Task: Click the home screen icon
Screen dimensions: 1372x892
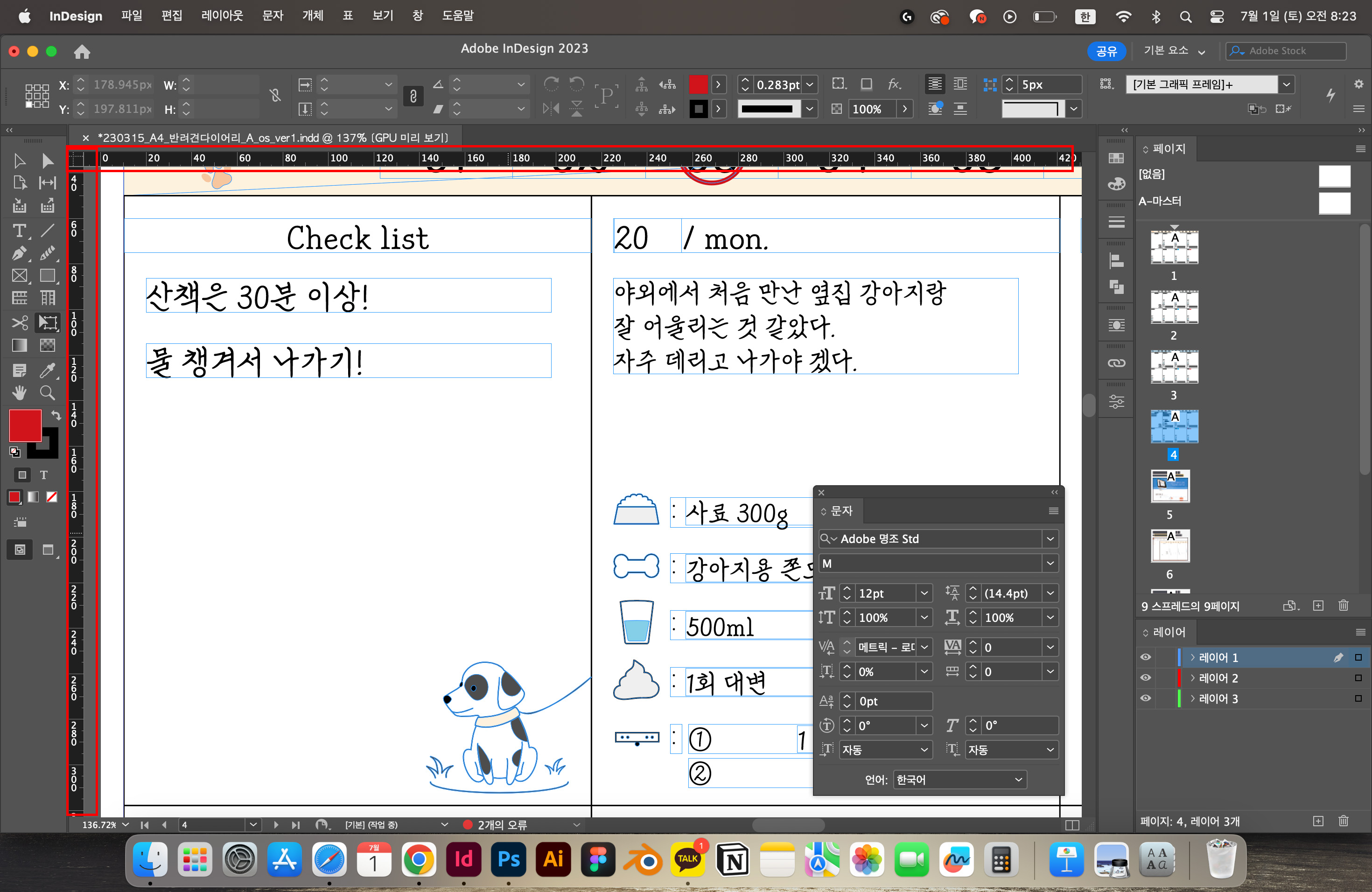Action: pos(82,52)
